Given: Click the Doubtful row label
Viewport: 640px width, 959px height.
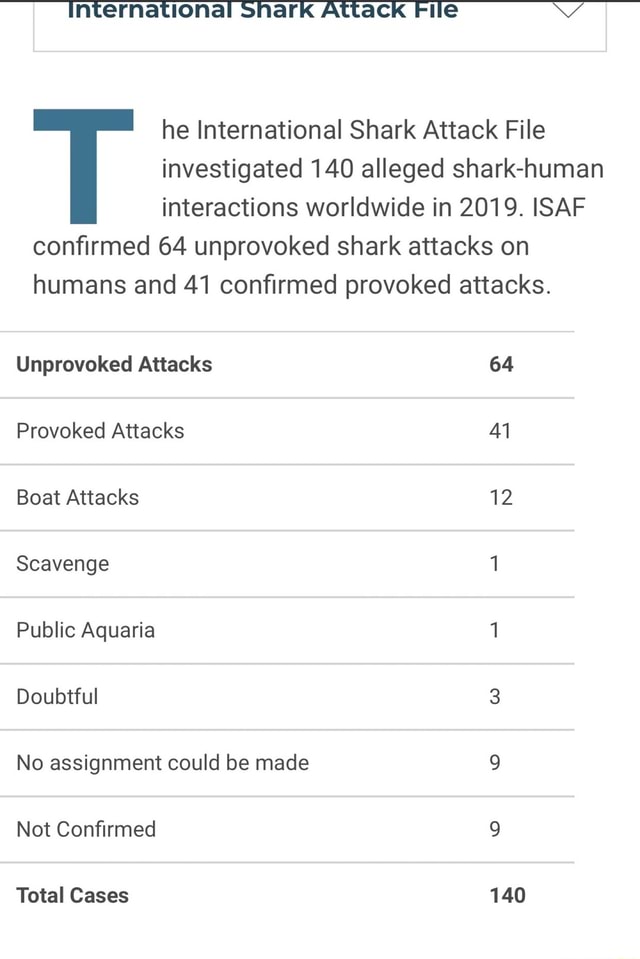Looking at the screenshot, I should (x=56, y=696).
